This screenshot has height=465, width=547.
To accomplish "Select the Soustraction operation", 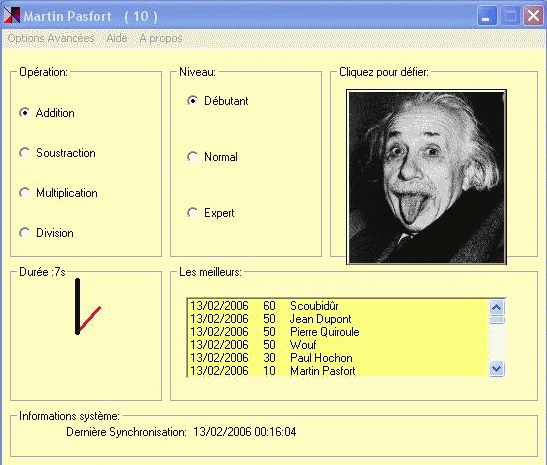I will coord(58,153).
